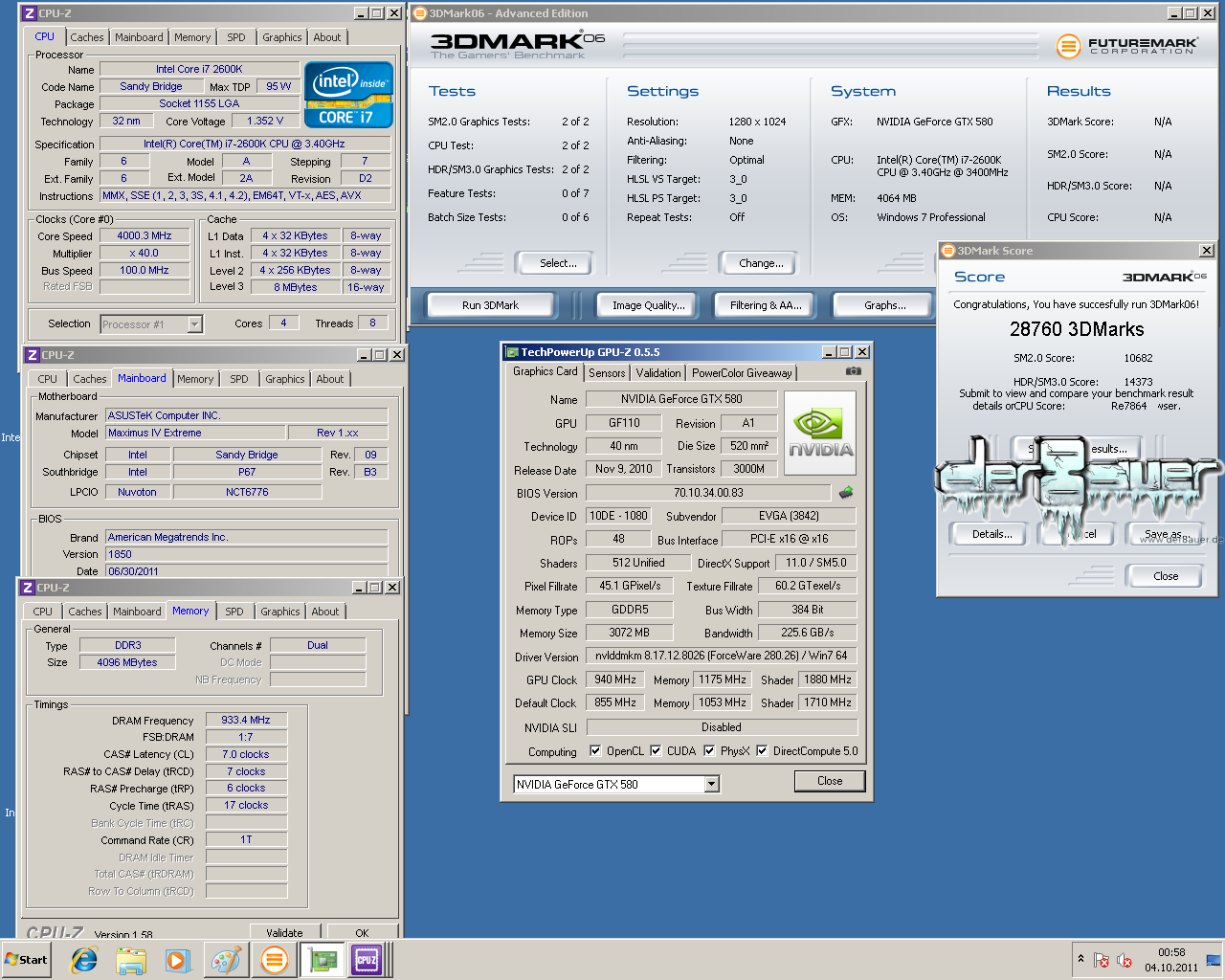Switch to GPU-Z taskbar icon
The image size is (1225, 980).
[322, 960]
